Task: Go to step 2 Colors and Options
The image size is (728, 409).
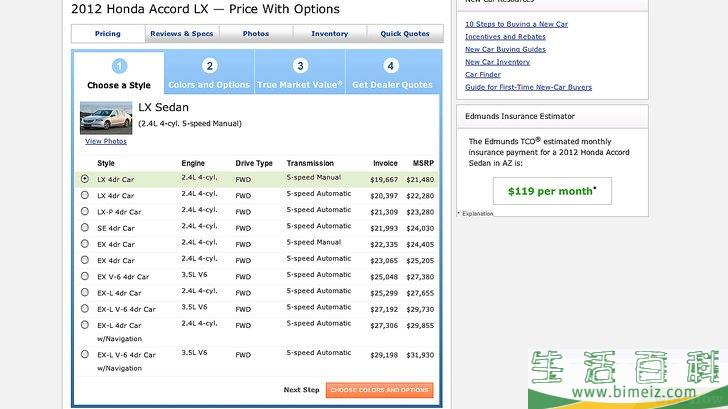Action: [209, 73]
